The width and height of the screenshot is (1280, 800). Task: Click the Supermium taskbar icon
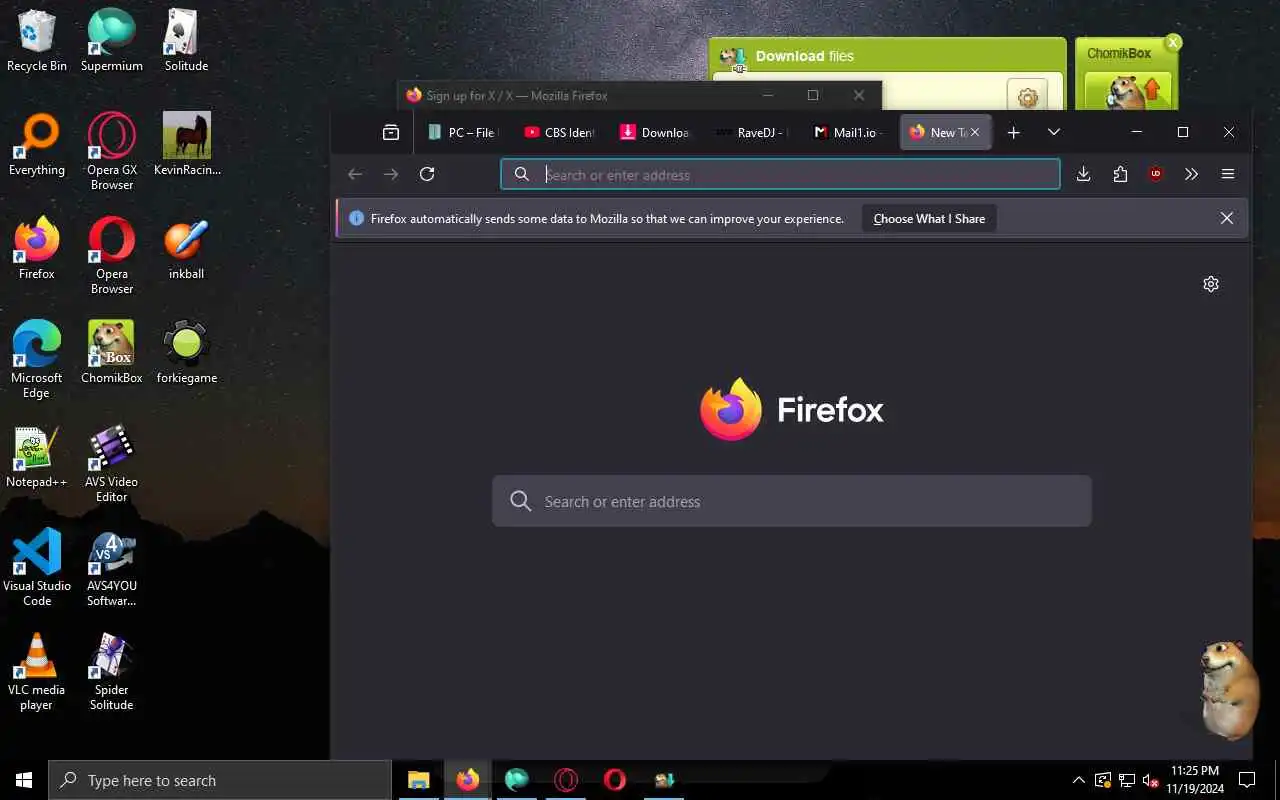tap(517, 780)
